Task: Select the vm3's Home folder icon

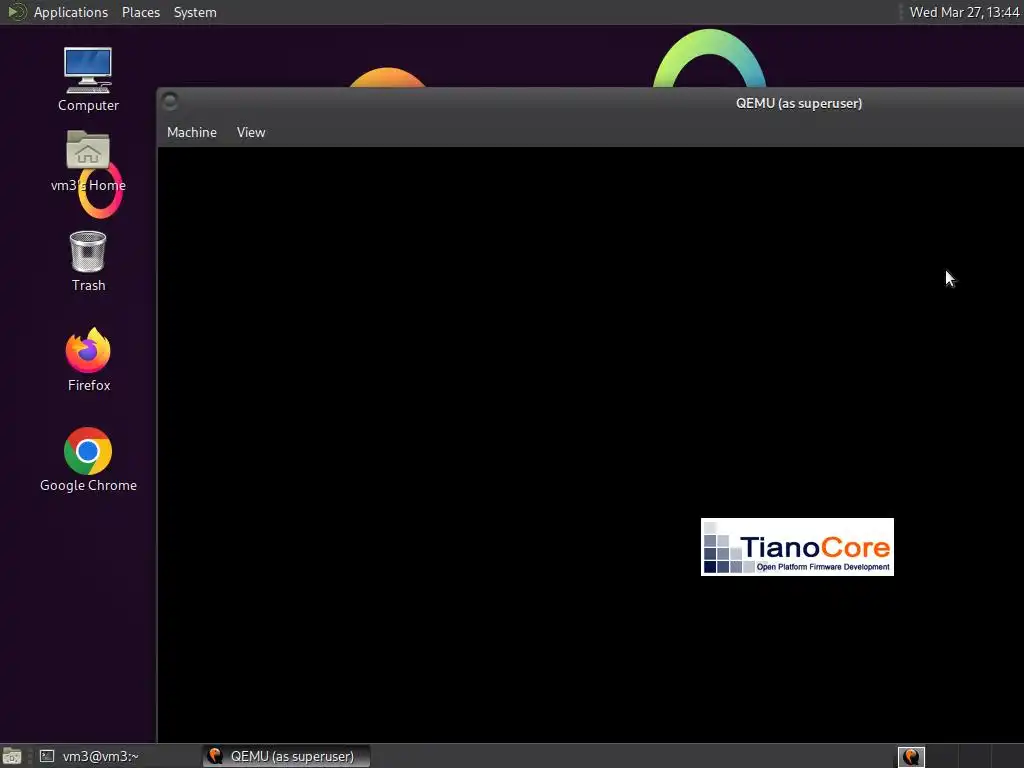Action: 88,161
